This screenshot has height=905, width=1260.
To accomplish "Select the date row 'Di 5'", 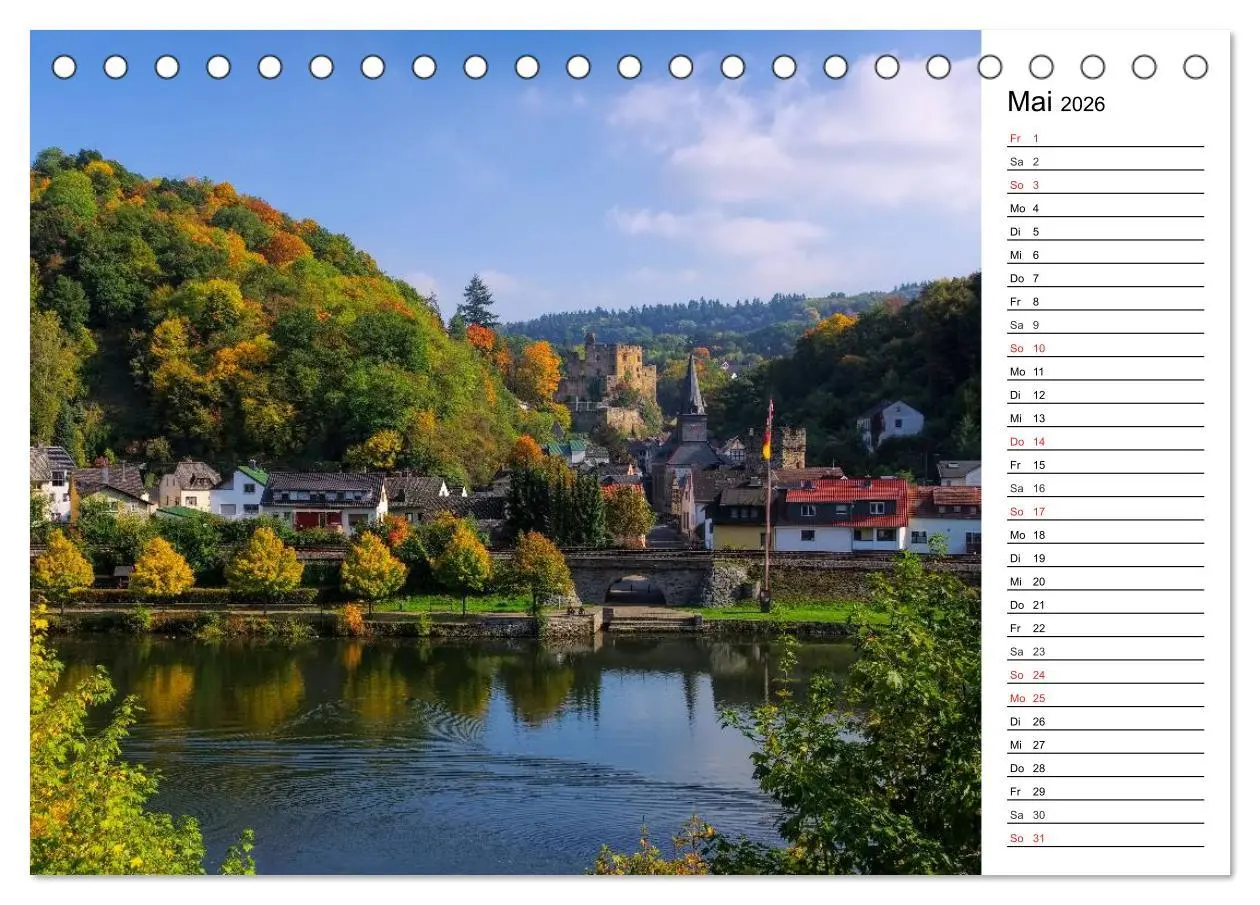I will coord(1105,231).
